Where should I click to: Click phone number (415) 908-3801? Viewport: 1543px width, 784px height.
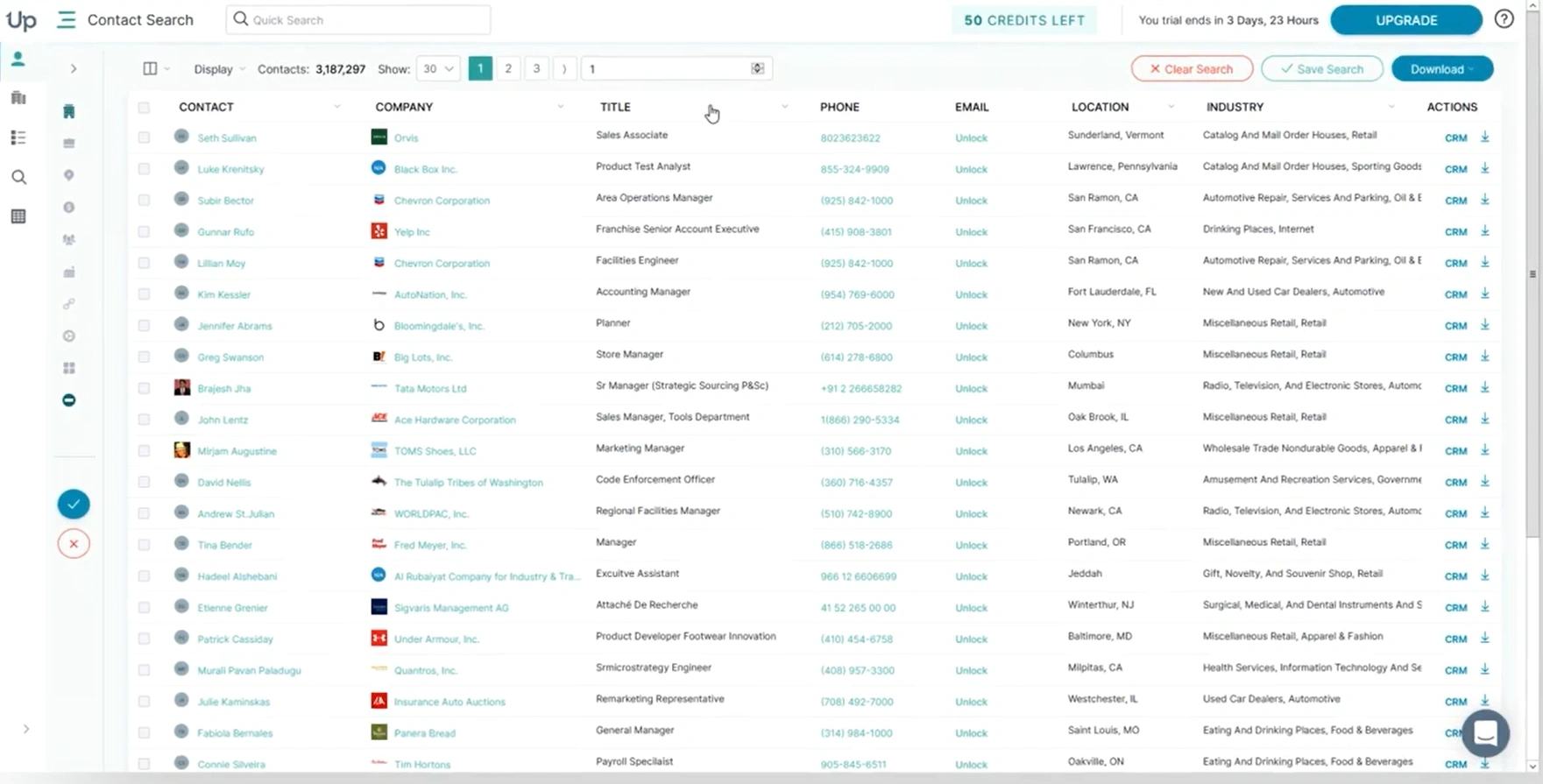tap(856, 232)
